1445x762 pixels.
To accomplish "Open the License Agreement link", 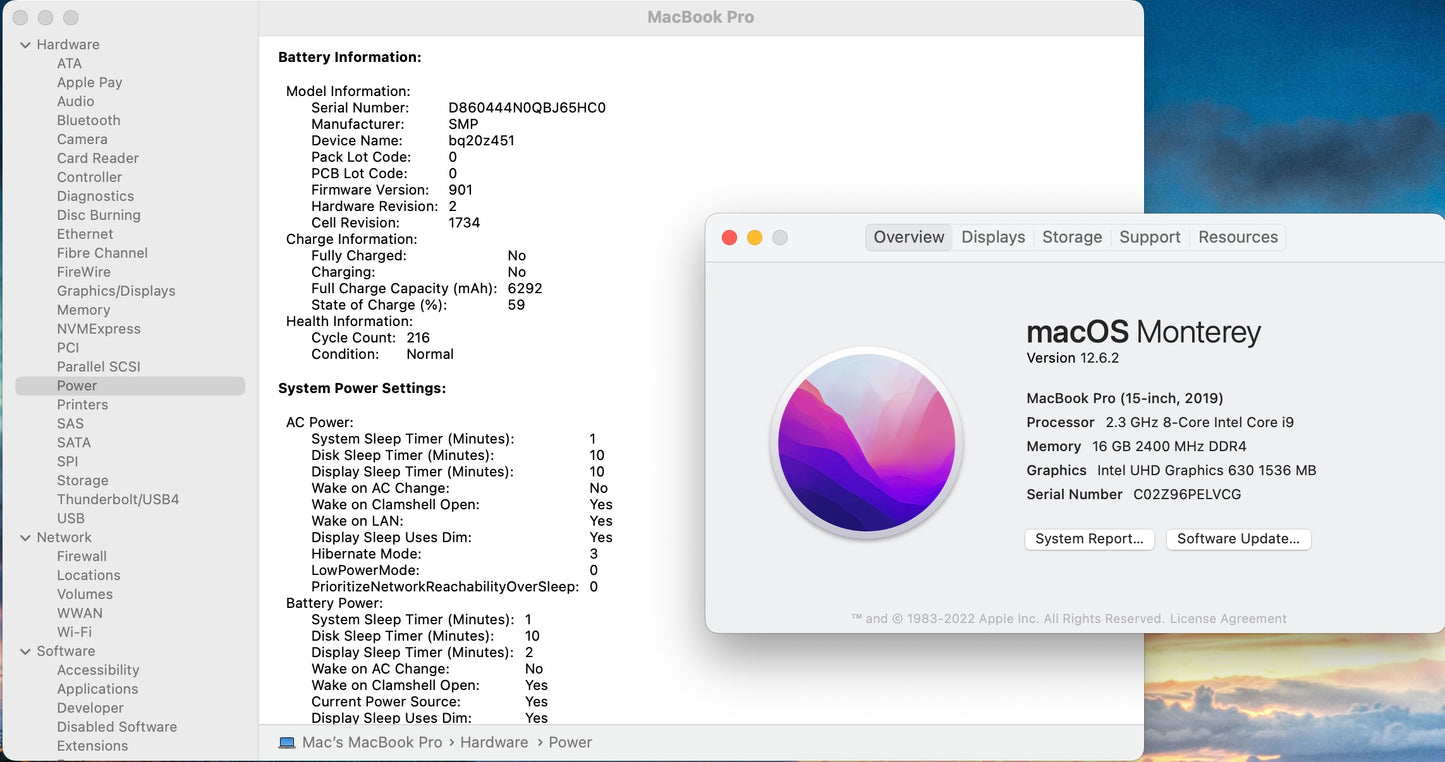I will 1228,619.
